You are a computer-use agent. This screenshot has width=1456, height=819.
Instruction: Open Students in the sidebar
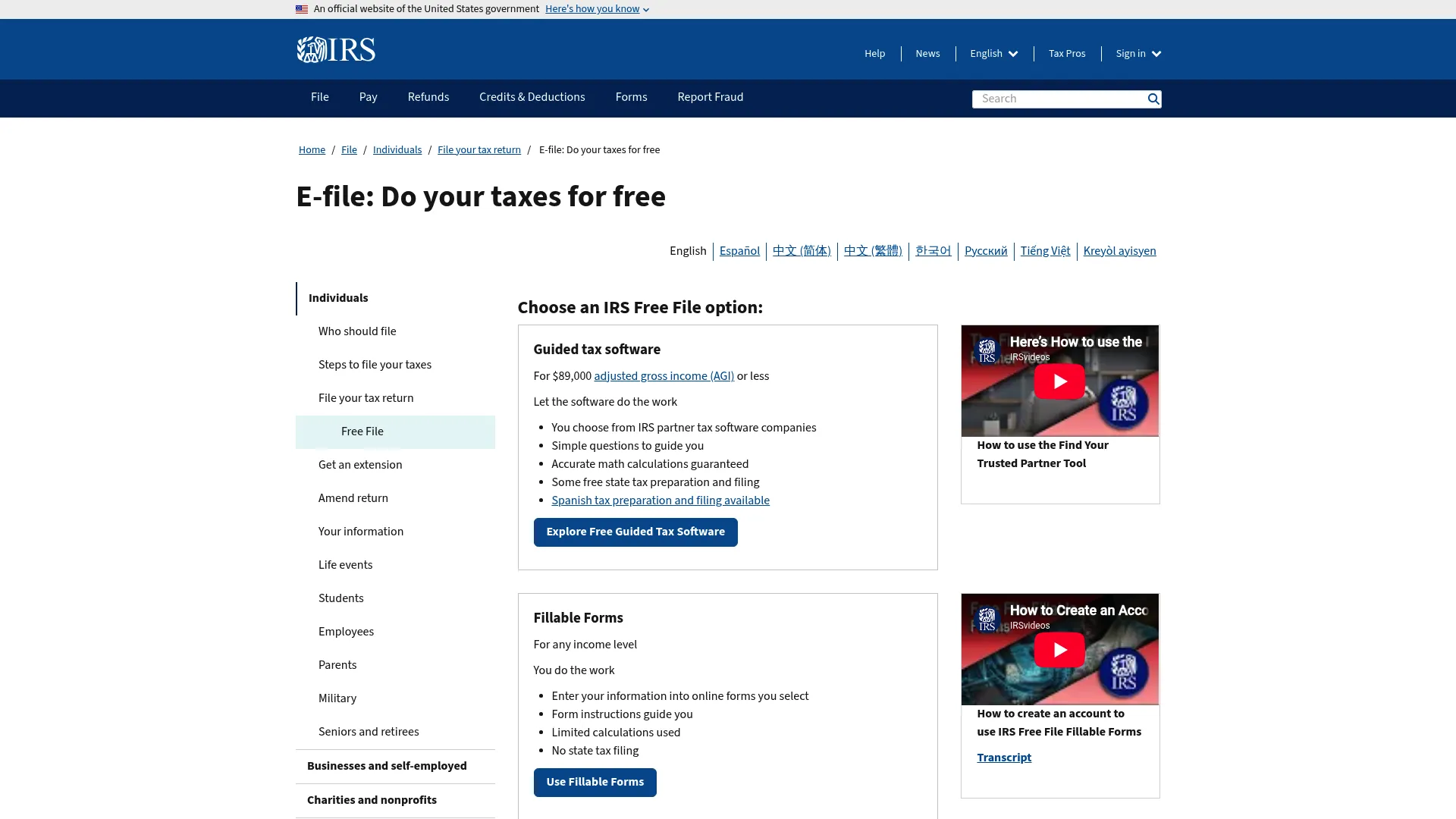[395, 599]
